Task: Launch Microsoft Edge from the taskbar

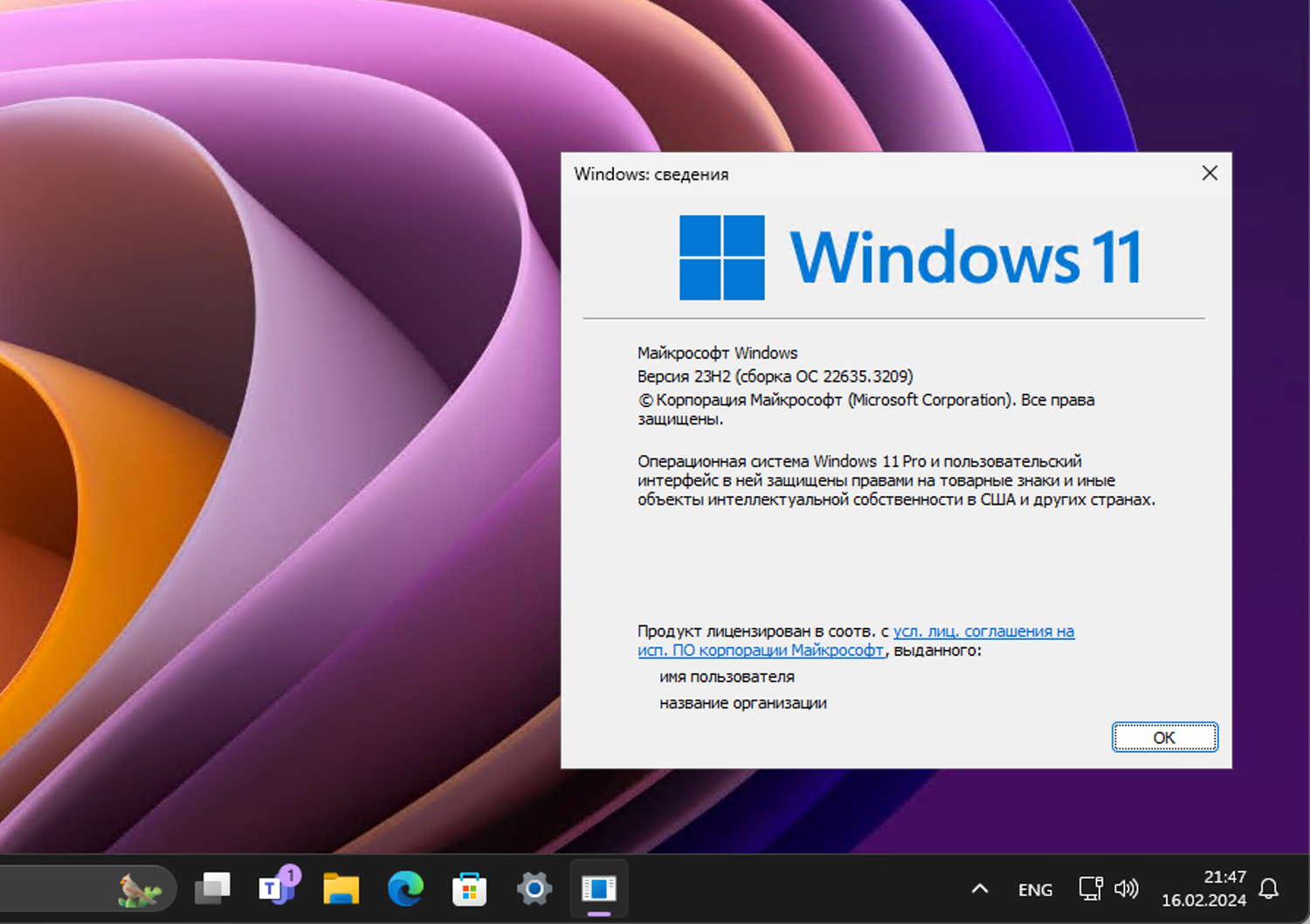Action: [405, 889]
